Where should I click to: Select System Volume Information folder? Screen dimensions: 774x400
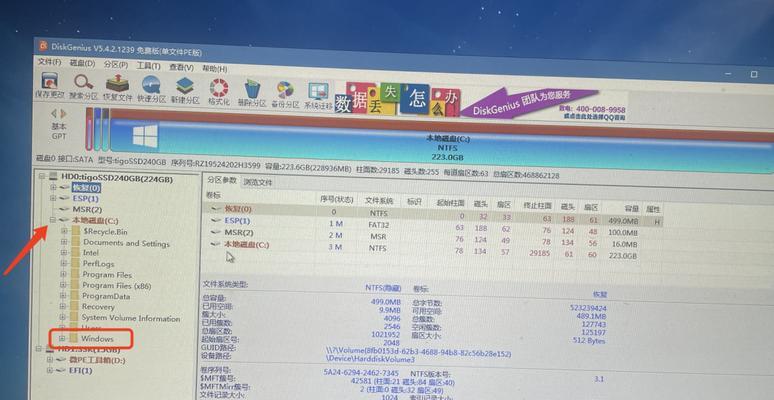click(130, 319)
